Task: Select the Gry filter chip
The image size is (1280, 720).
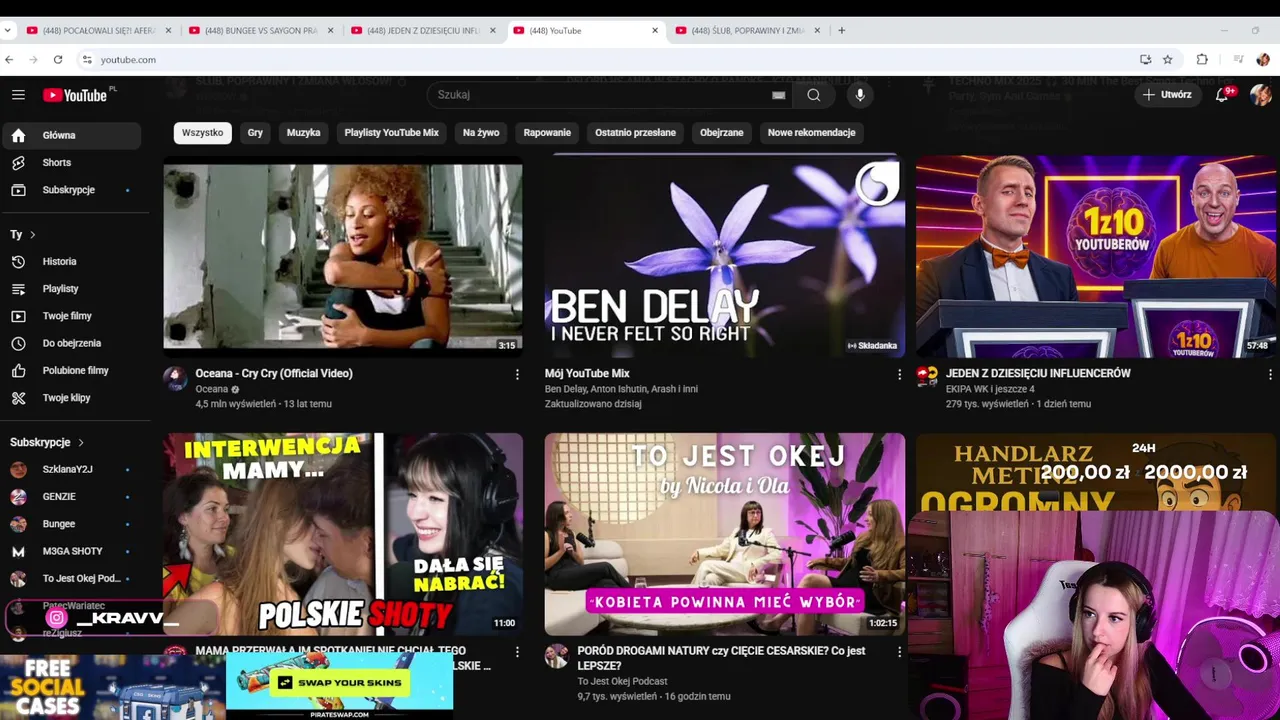Action: pyautogui.click(x=255, y=133)
